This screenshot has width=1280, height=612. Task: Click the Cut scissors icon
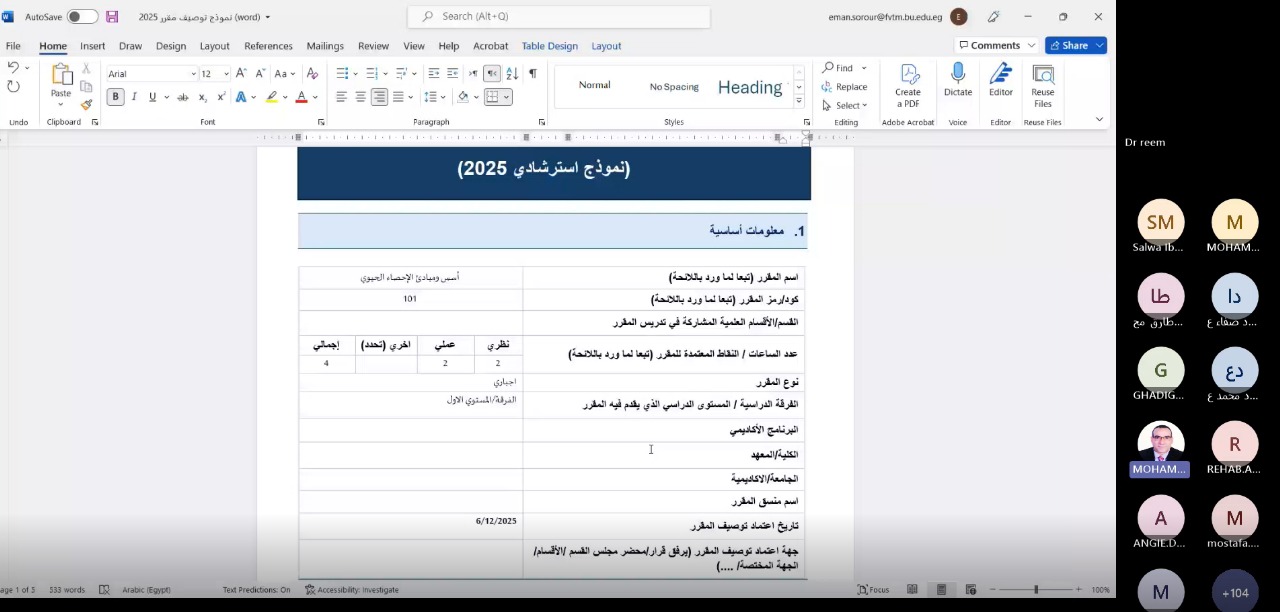(86, 68)
